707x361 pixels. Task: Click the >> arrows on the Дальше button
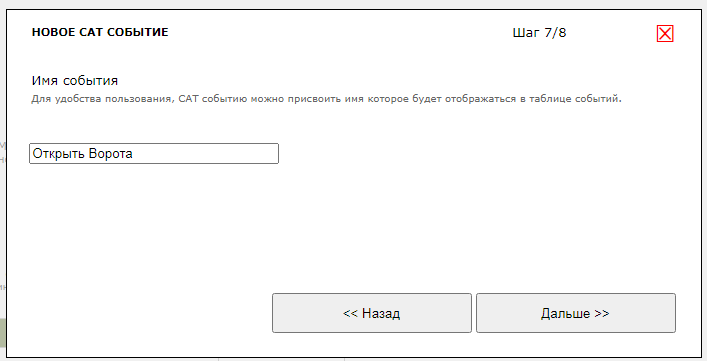pyautogui.click(x=601, y=314)
